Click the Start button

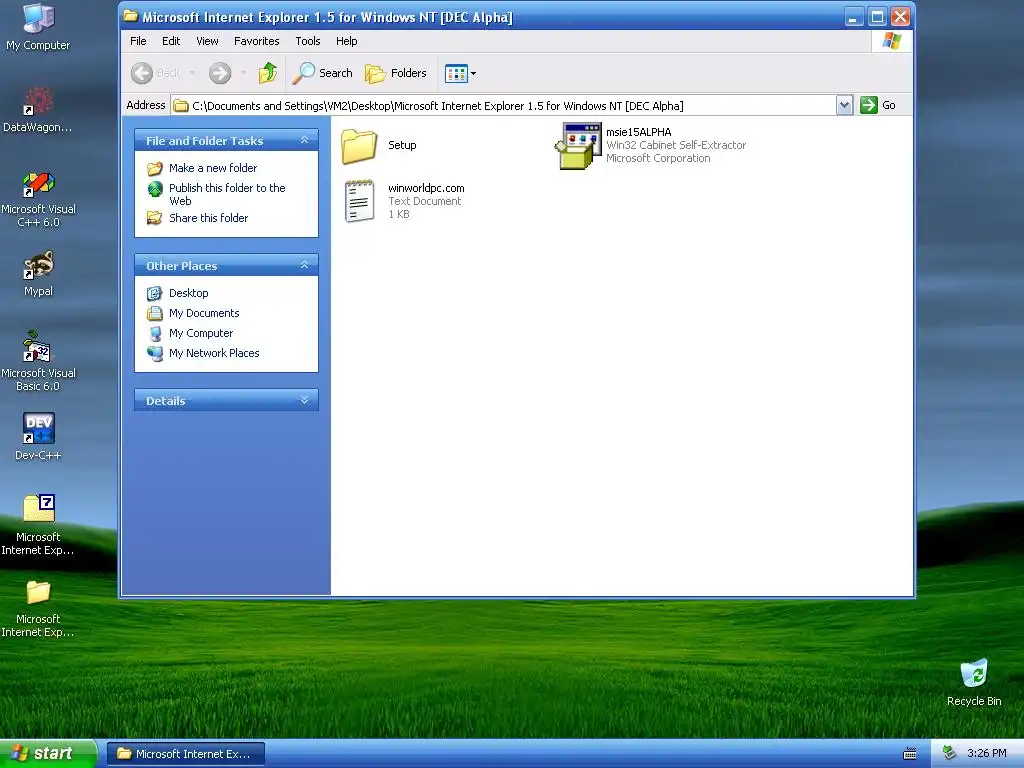[48, 754]
